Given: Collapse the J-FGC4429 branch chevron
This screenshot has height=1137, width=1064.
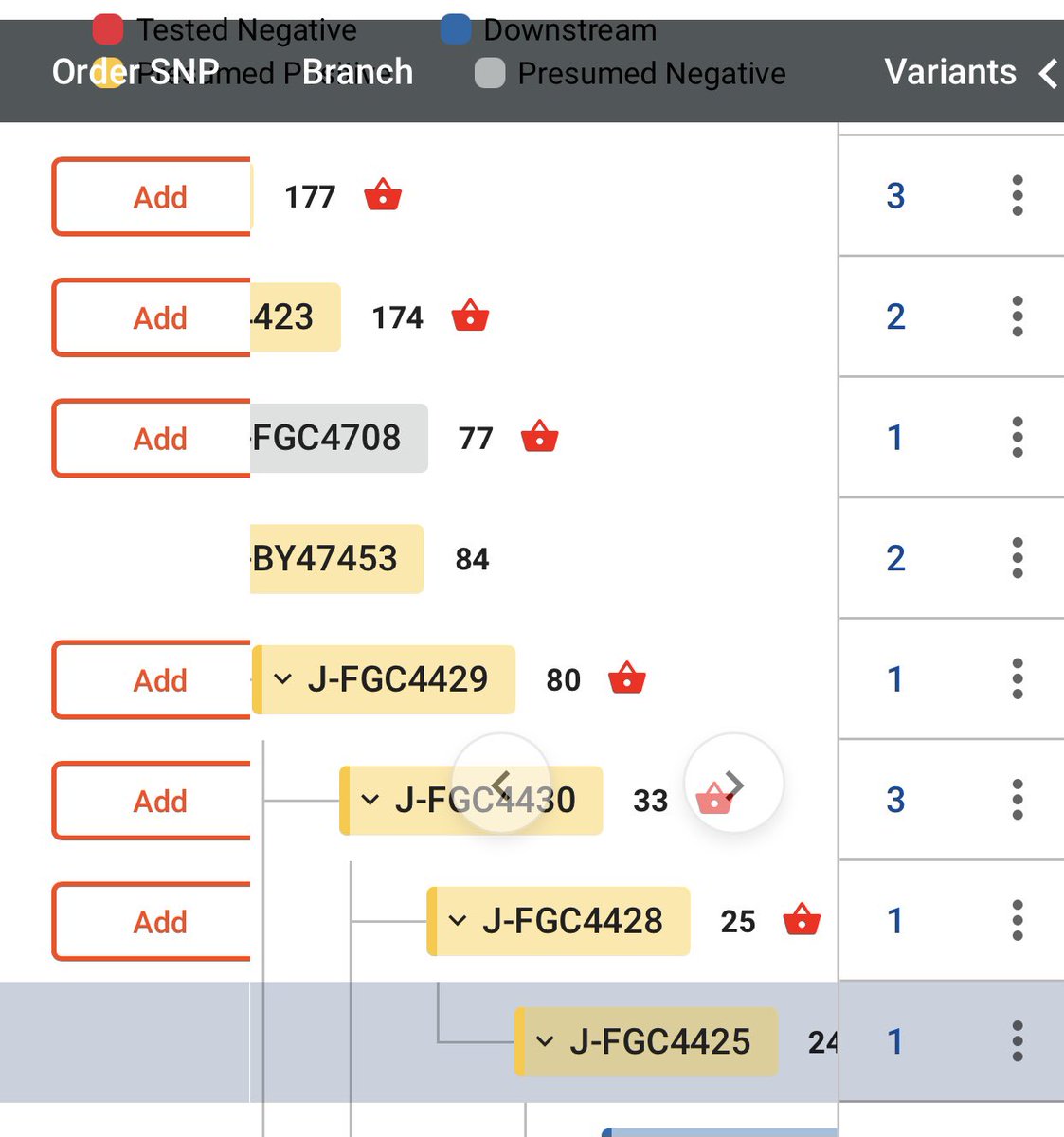Looking at the screenshot, I should pos(282,678).
